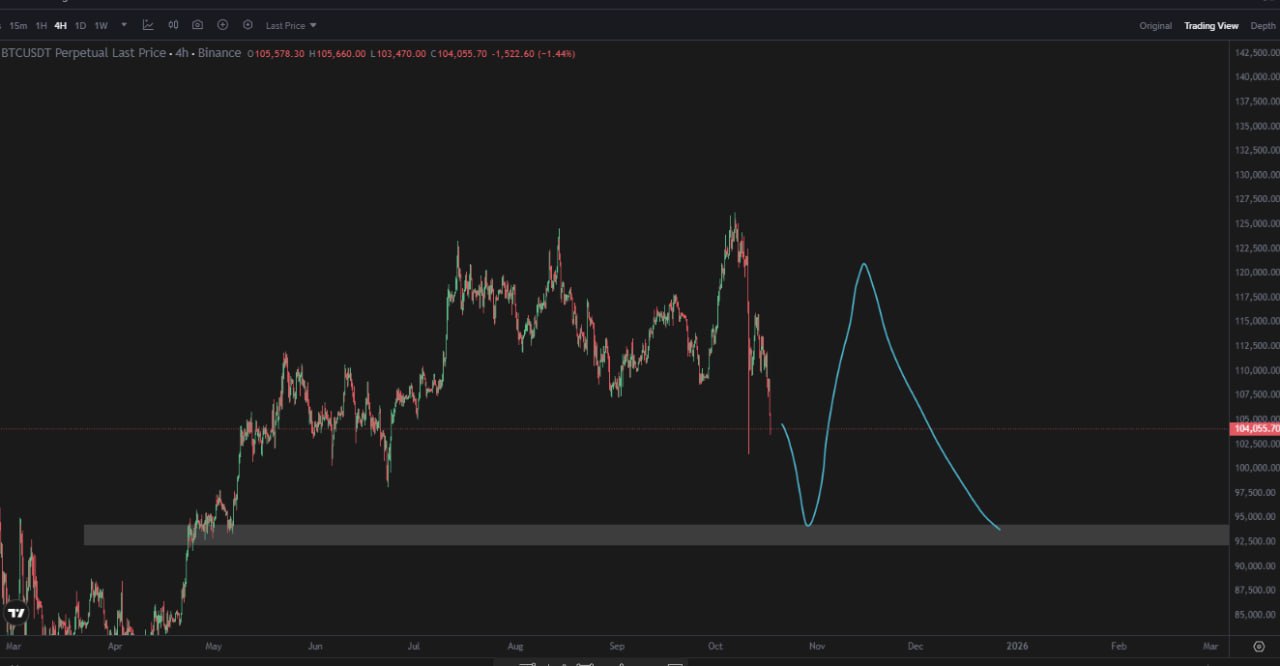Select the Trading View tab
1280x666 pixels.
pos(1211,26)
